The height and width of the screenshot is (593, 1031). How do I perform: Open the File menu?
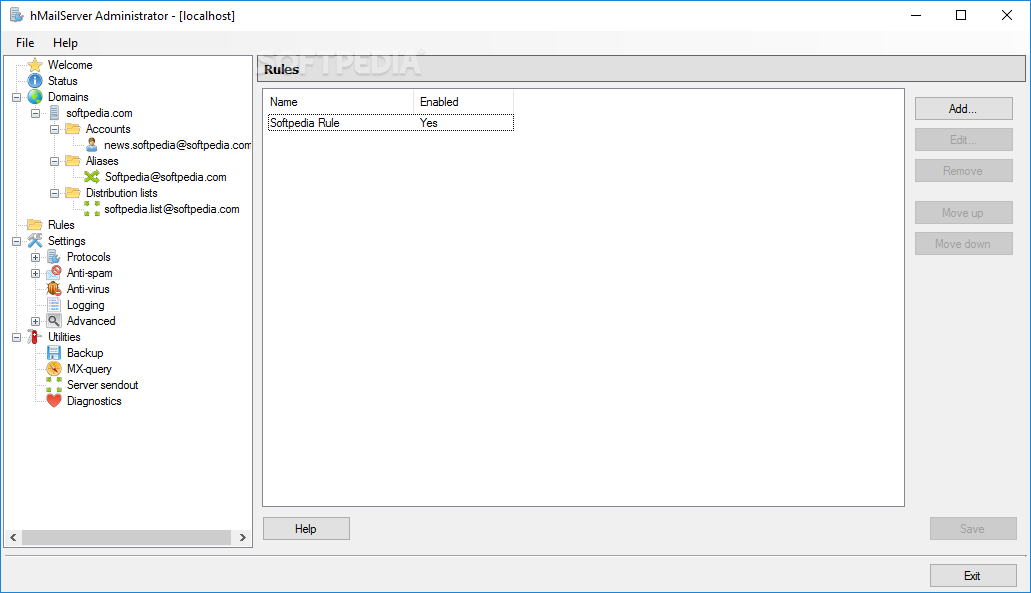(x=25, y=43)
